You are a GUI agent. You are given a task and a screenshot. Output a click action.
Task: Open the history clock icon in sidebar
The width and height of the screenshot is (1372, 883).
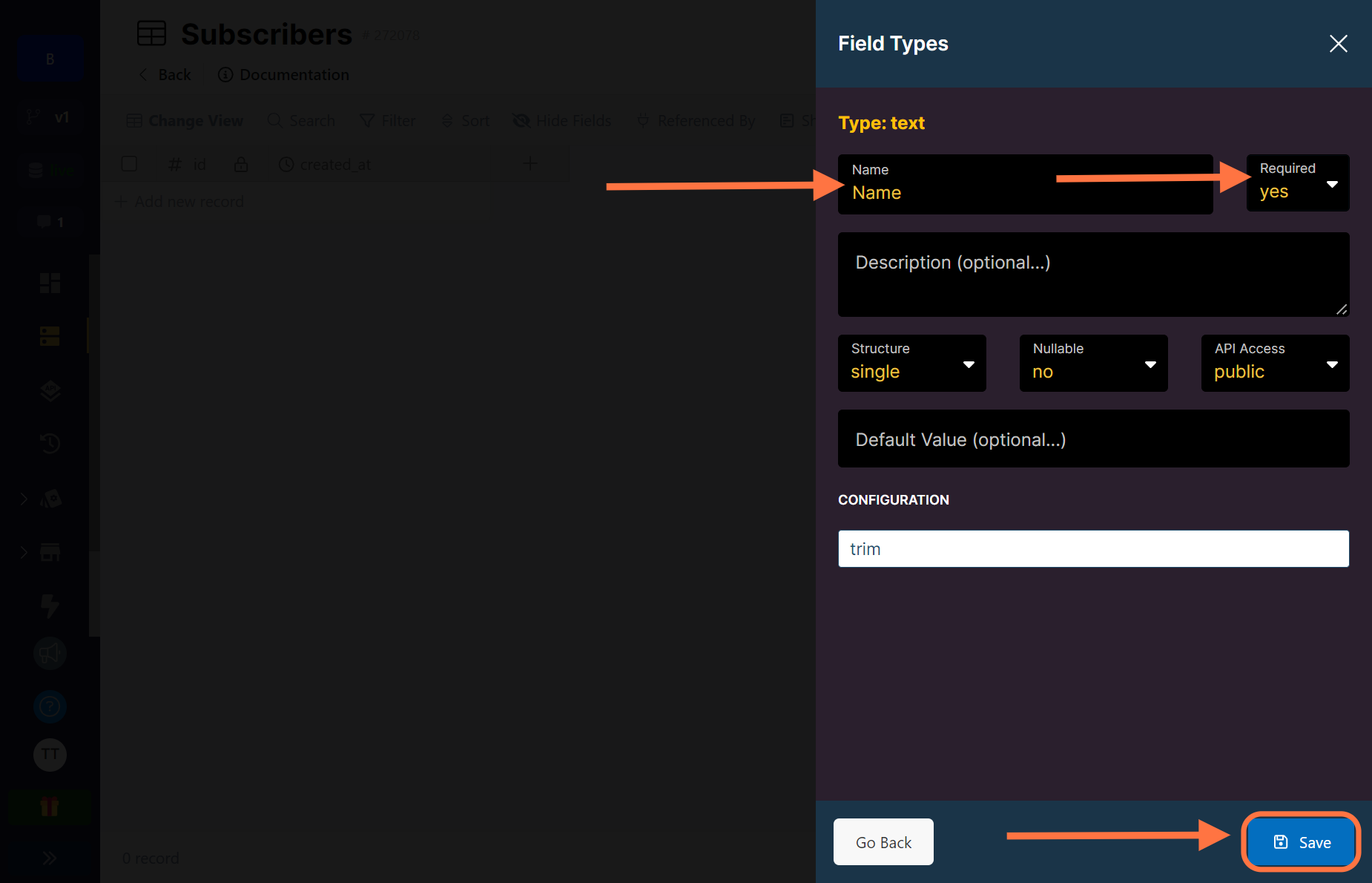click(x=50, y=444)
